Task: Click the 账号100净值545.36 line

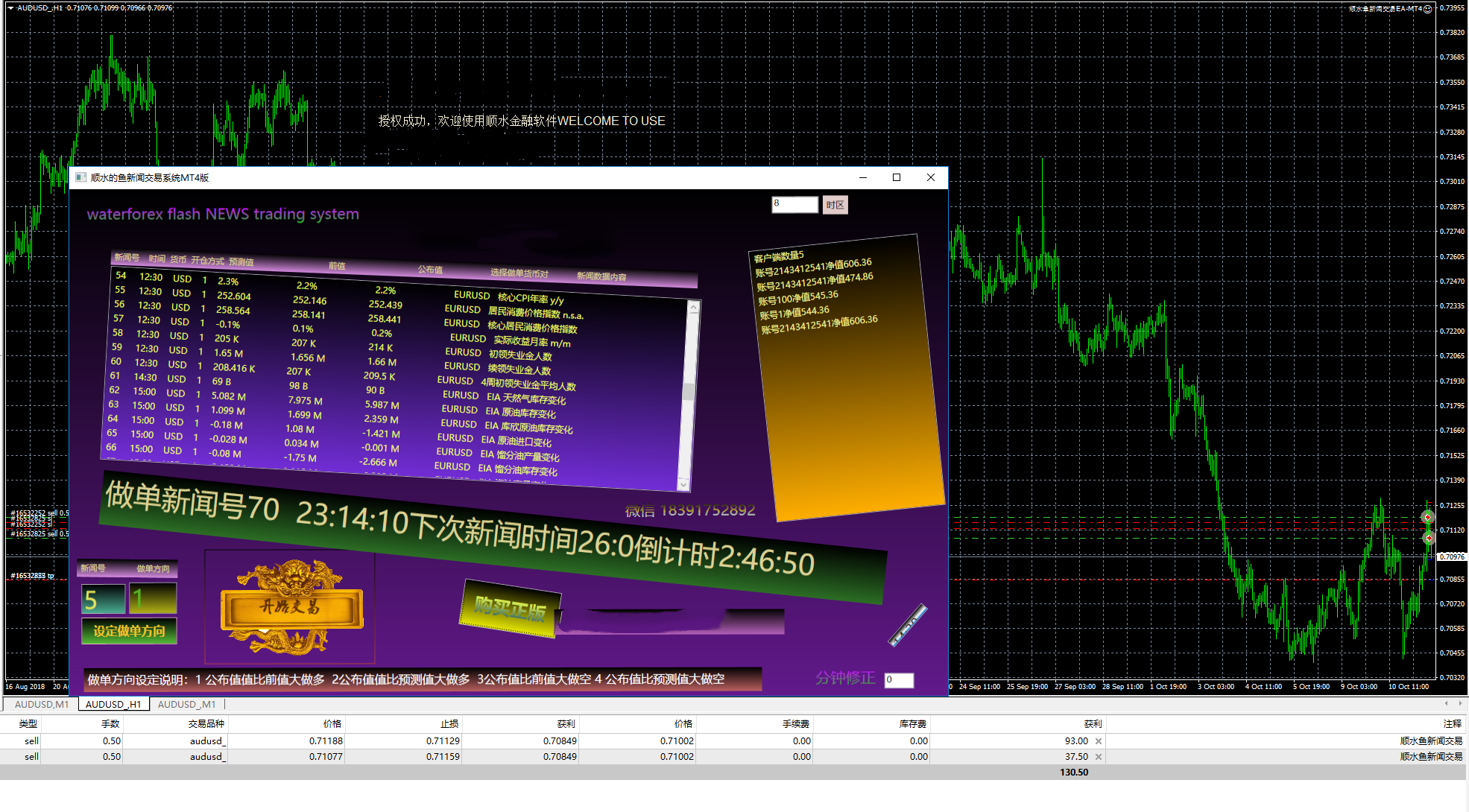Action: tap(798, 297)
